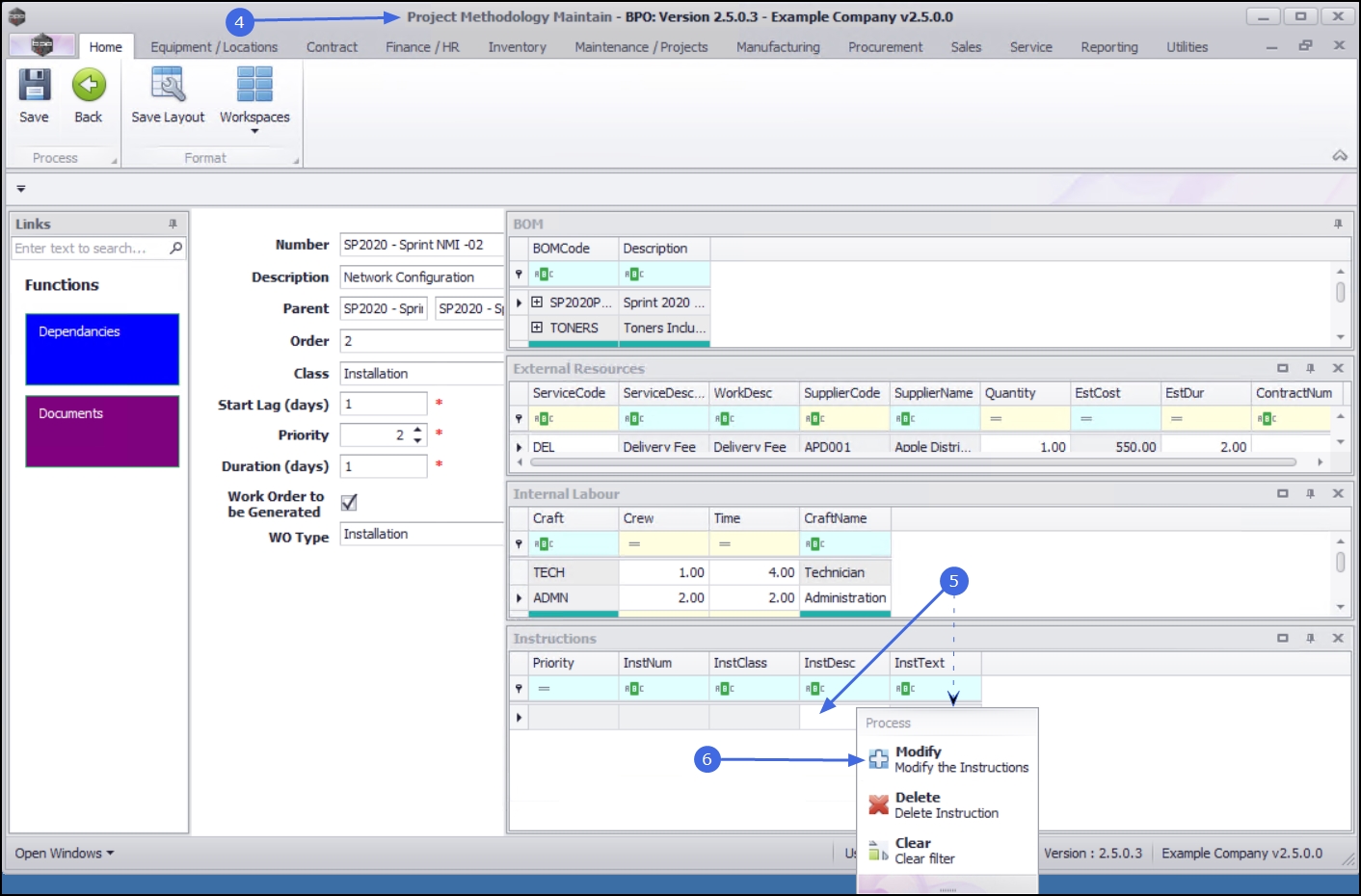
Task: Select Modify the Instructions menu entry
Action: (947, 759)
